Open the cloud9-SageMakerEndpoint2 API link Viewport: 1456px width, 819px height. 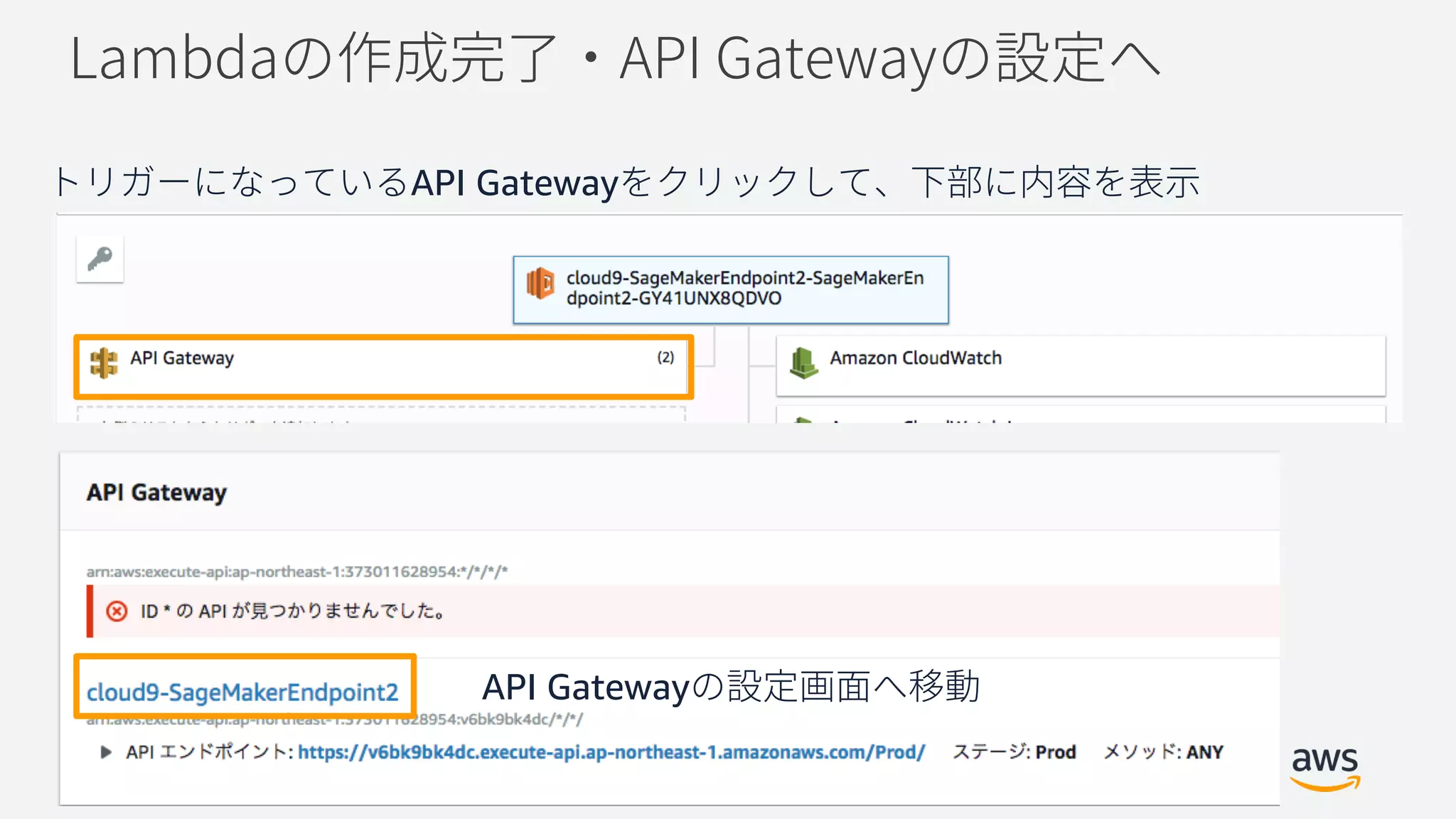pos(242,692)
